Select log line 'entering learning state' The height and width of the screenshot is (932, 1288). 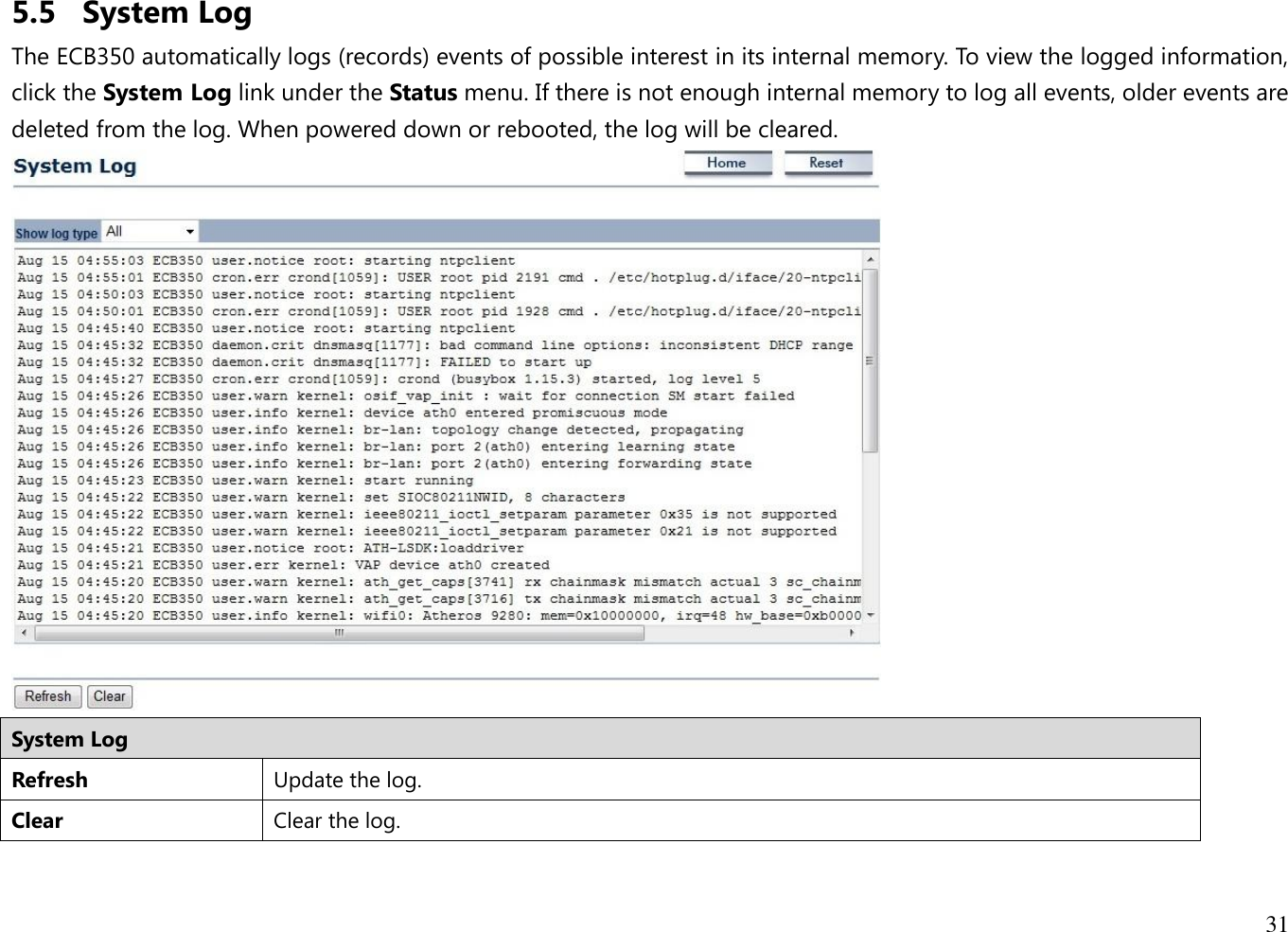point(376,448)
